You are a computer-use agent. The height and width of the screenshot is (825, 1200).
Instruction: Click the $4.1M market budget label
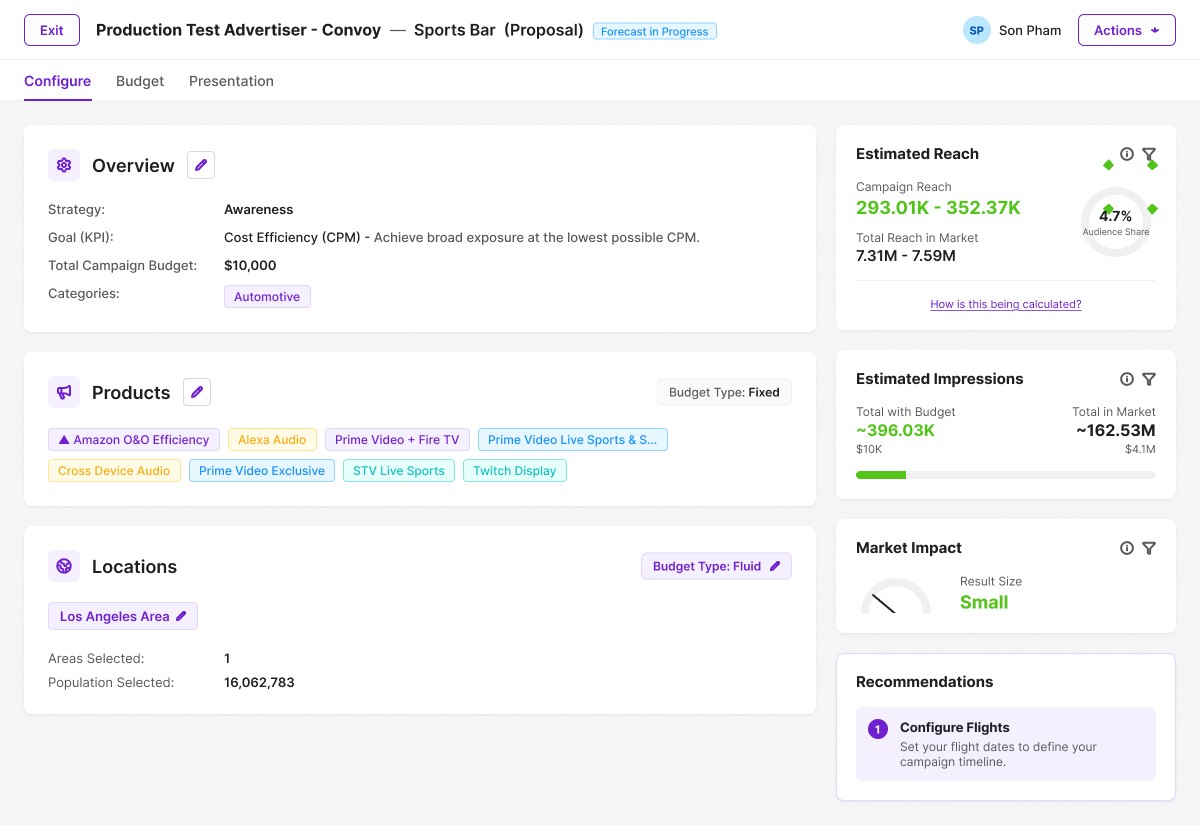(x=1140, y=450)
